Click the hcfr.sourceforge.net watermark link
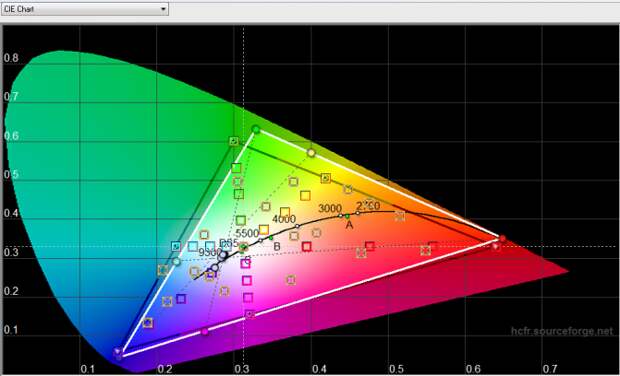This screenshot has height=376, width=620. (x=562, y=331)
